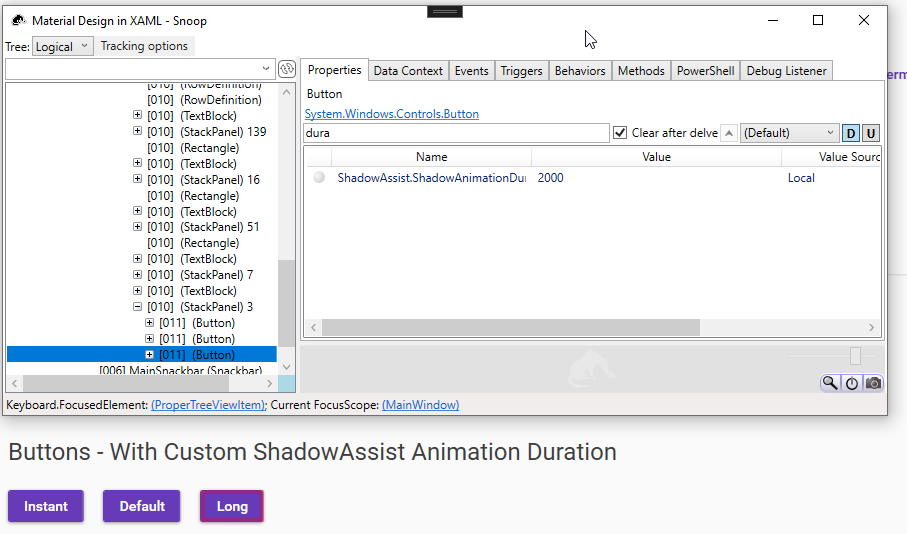
Task: Click the Default purple button
Action: (142, 506)
